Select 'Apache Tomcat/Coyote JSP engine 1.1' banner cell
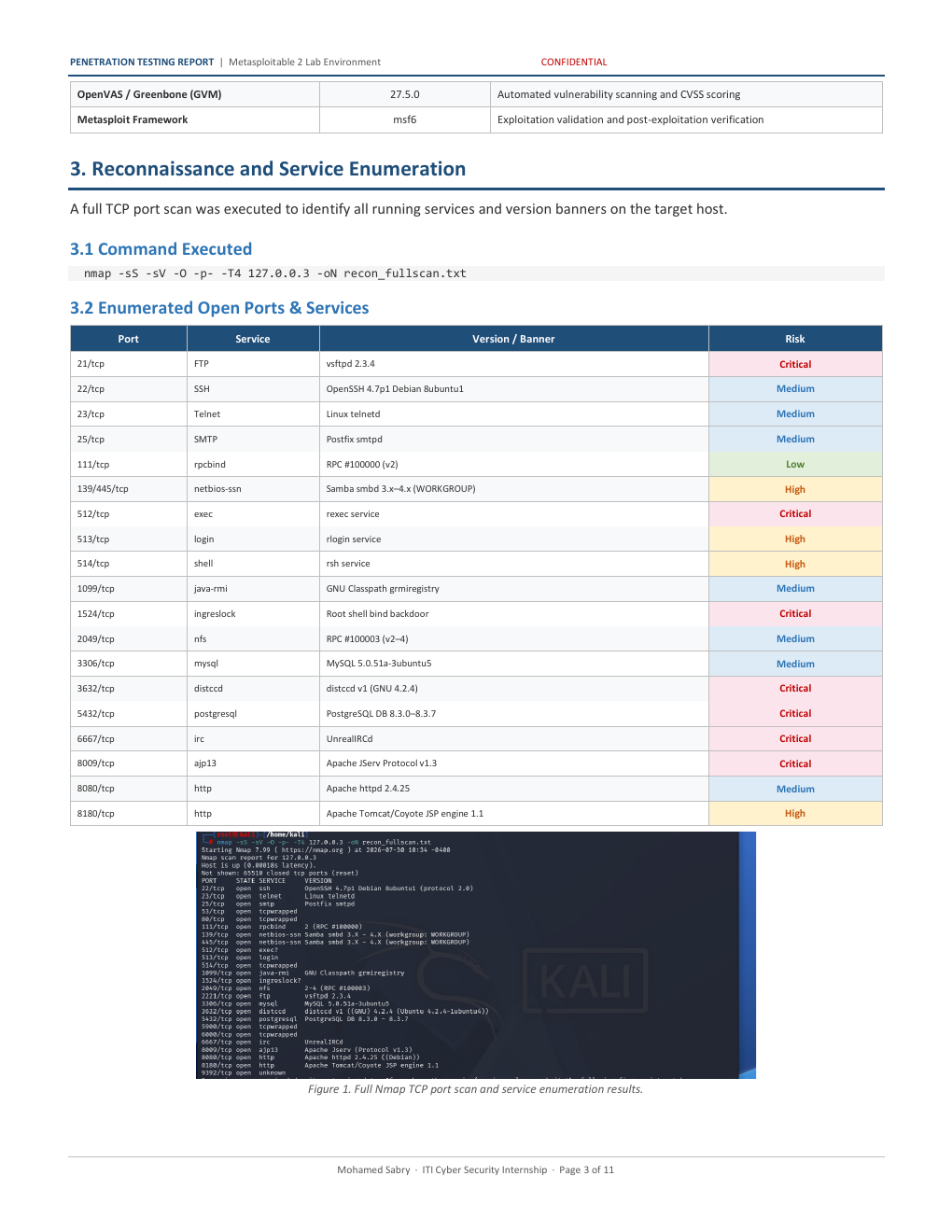The width and height of the screenshot is (952, 1232). (514, 814)
